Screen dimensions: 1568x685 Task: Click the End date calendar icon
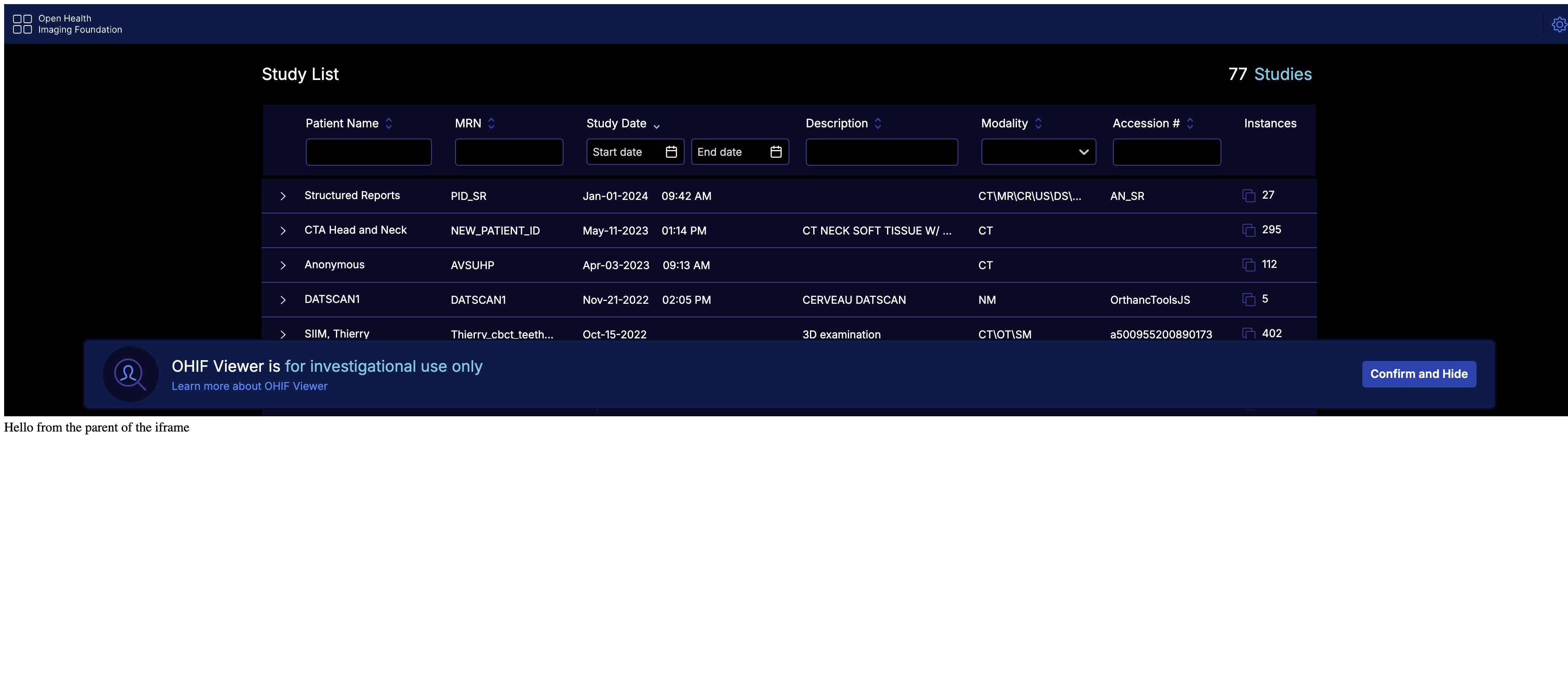(775, 152)
